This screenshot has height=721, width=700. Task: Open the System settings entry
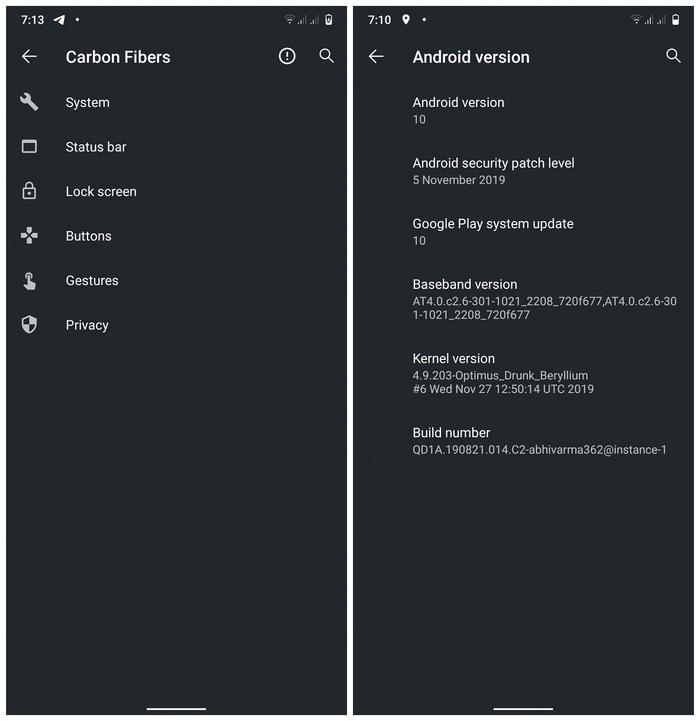pyautogui.click(x=177, y=102)
